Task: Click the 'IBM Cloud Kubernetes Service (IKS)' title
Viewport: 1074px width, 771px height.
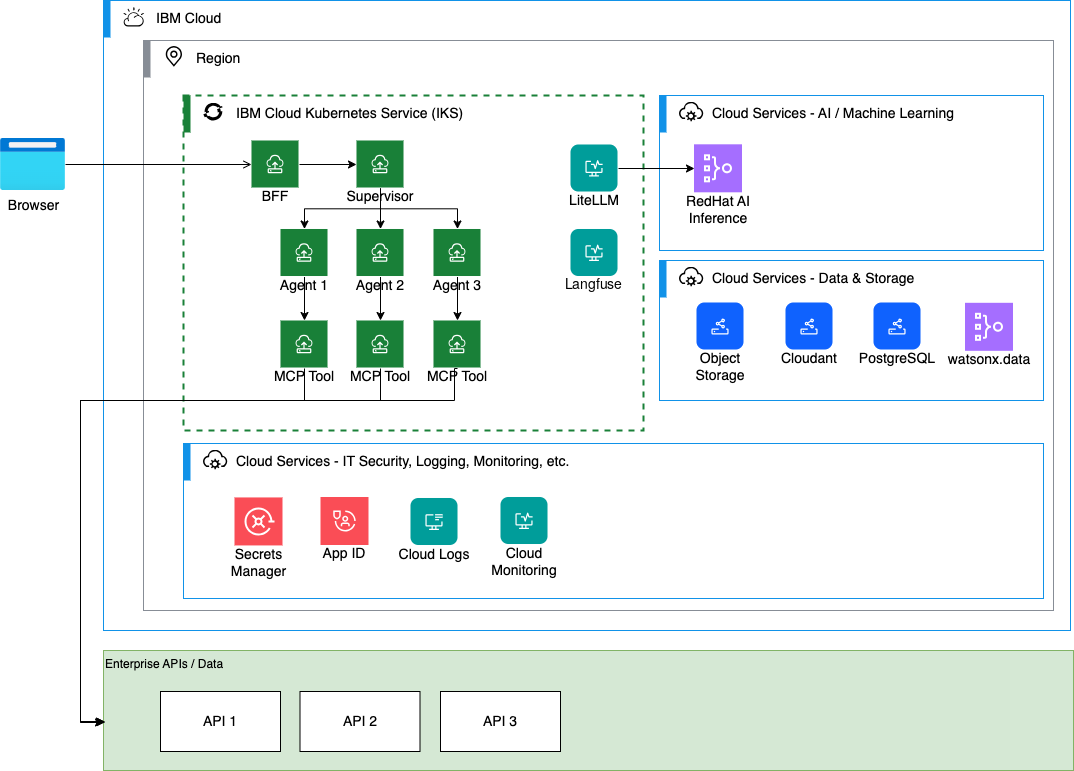Action: (349, 113)
